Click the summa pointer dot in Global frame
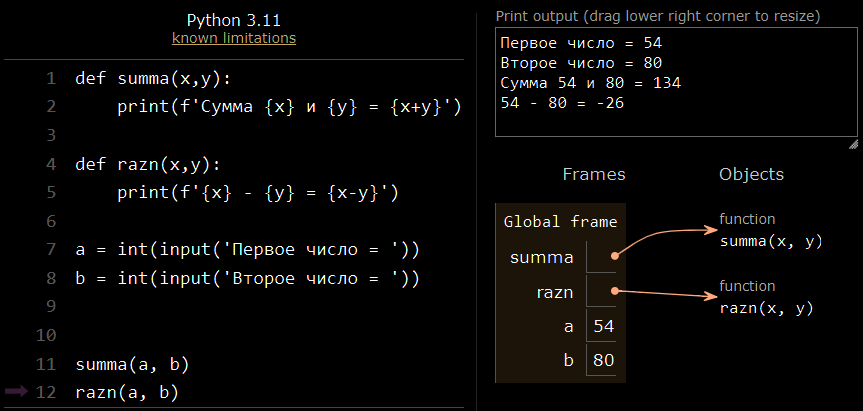 615,256
